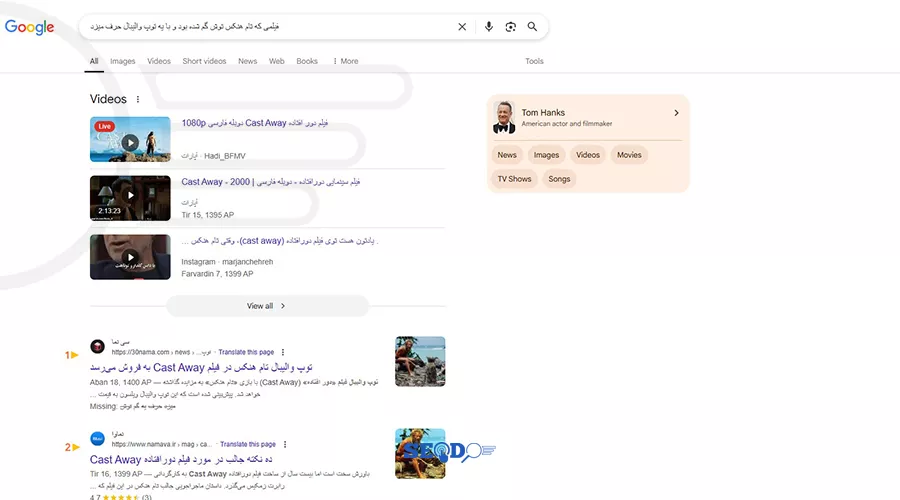
Task: Open the namava Cast Away result title
Action: [x=181, y=460]
